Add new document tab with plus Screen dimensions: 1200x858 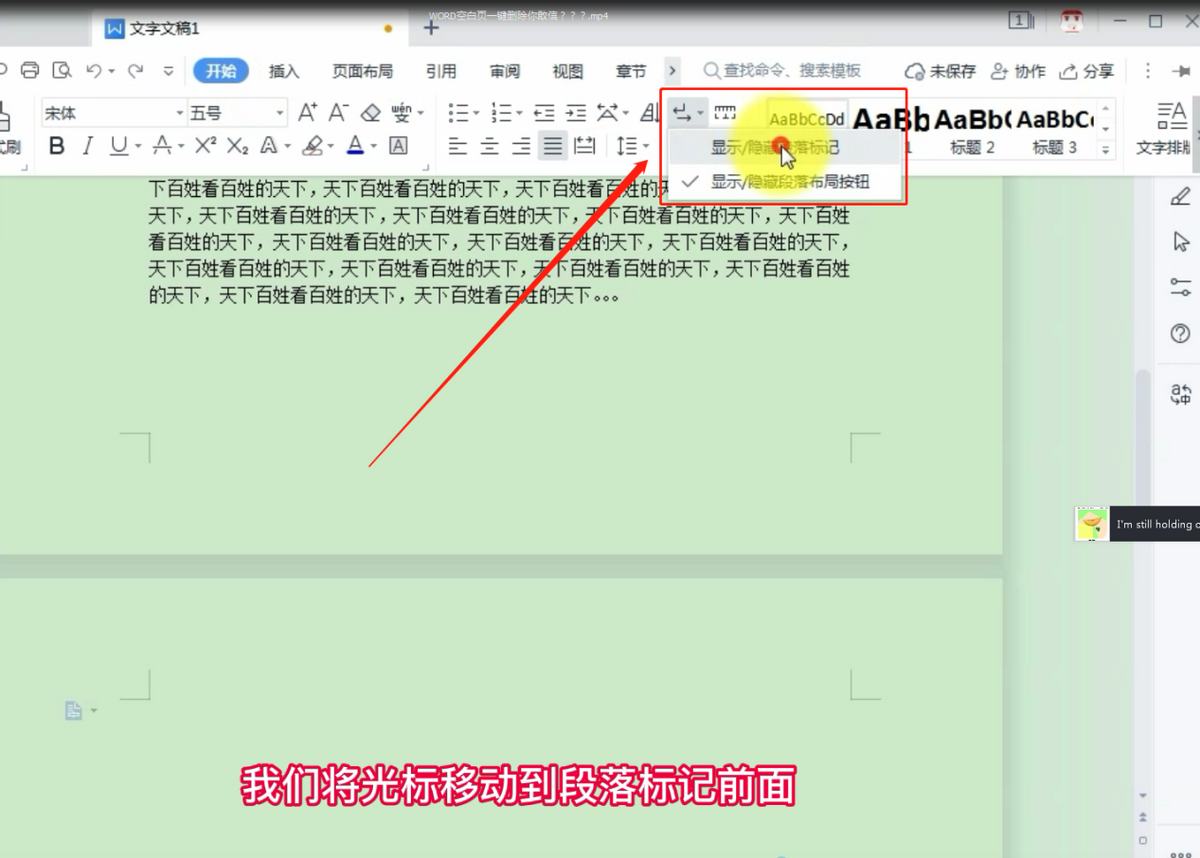click(431, 29)
